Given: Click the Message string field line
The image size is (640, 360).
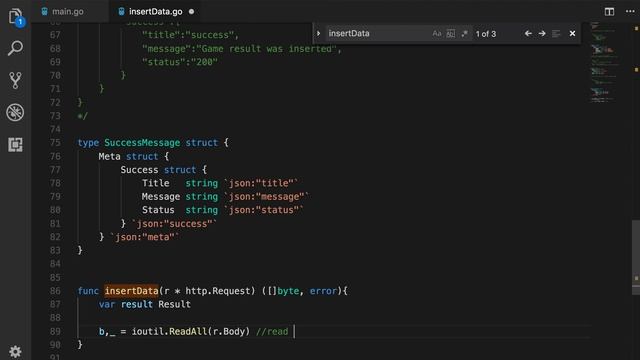Looking at the screenshot, I should click(225, 196).
